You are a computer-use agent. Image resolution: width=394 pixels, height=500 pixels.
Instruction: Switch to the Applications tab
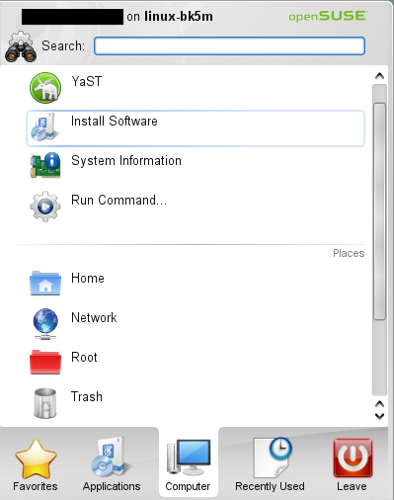(111, 465)
